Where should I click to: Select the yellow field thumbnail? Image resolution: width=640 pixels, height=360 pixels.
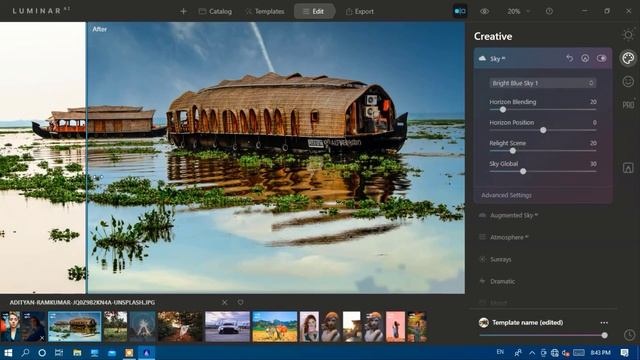(275, 327)
